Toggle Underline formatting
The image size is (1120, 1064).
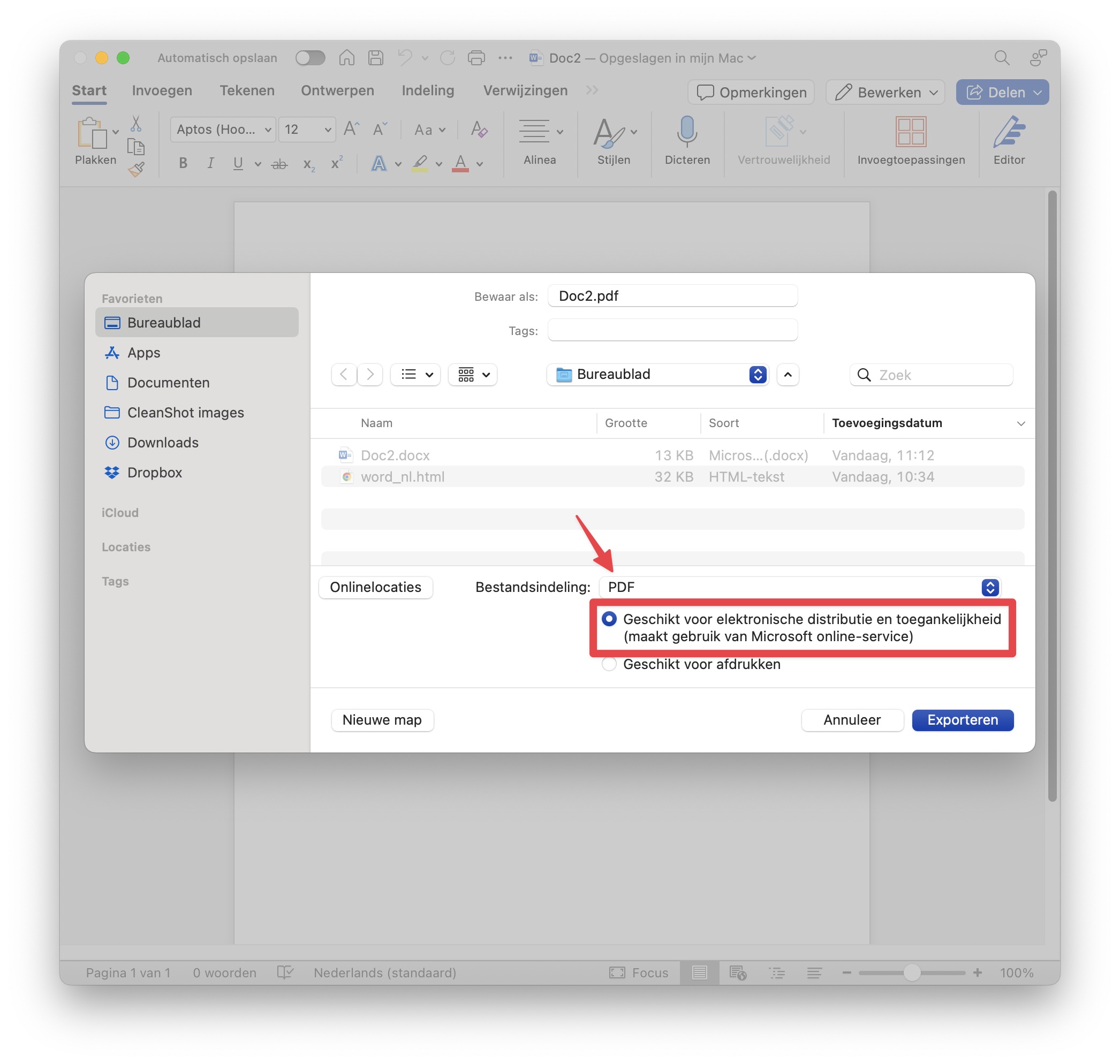(238, 163)
